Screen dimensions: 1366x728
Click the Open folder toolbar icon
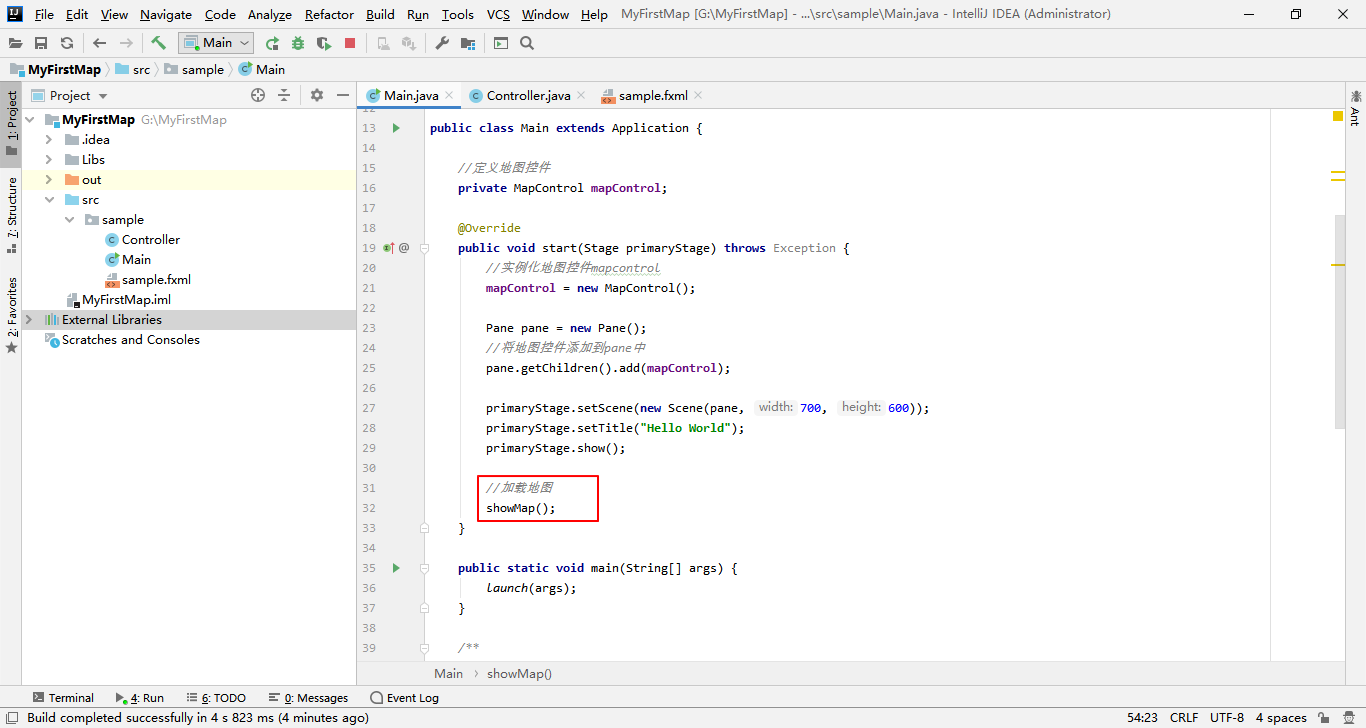(16, 43)
